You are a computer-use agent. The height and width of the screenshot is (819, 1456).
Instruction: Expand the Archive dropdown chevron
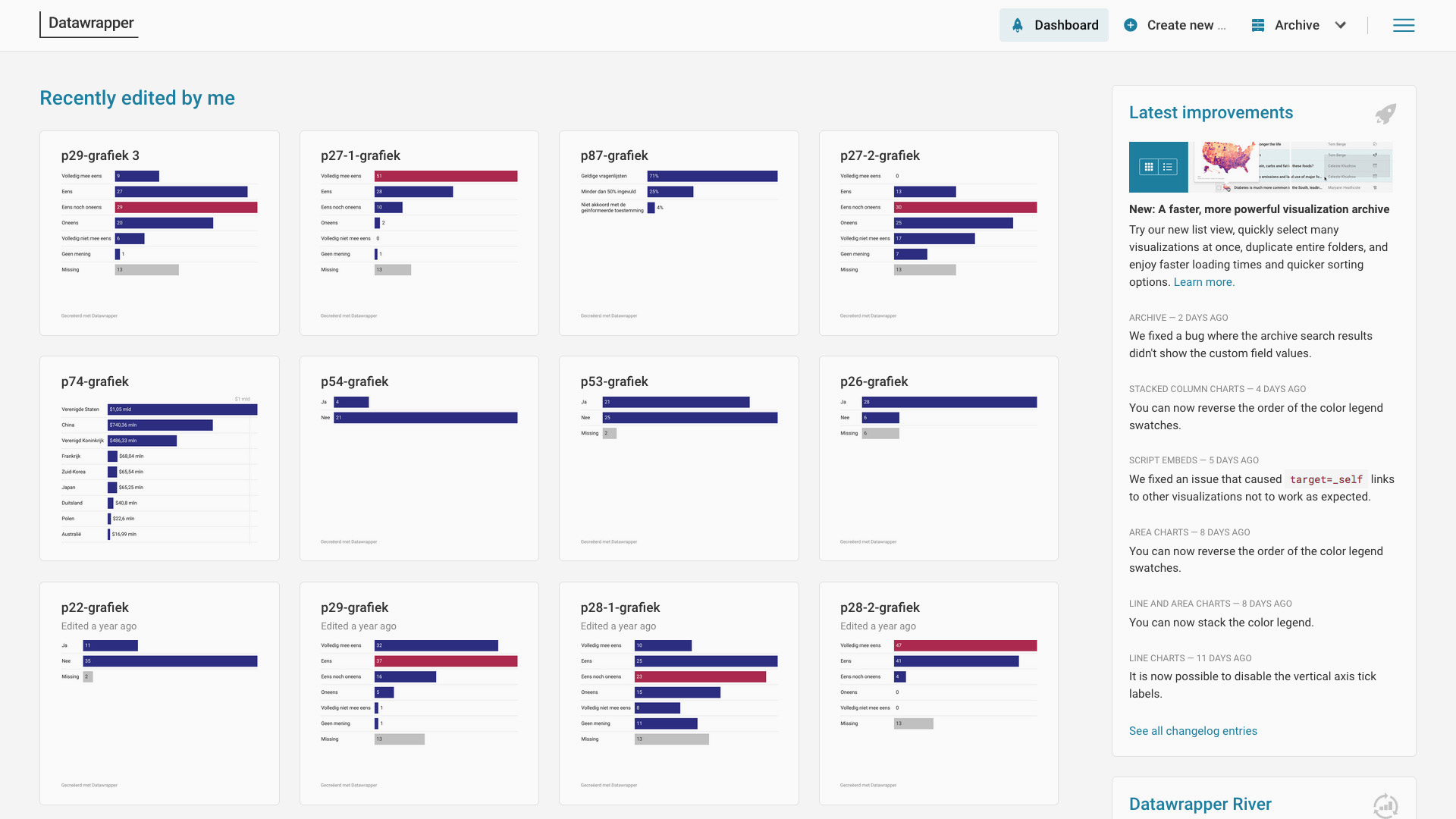tap(1340, 25)
